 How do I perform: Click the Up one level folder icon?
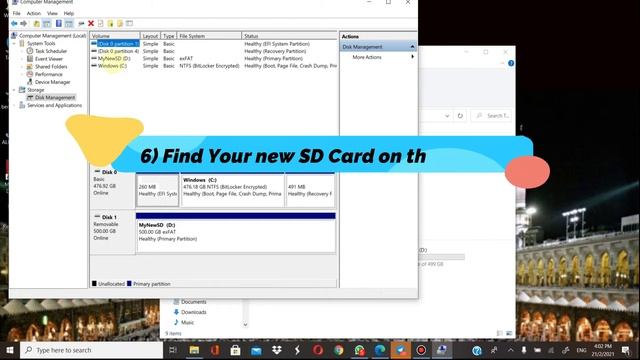[x=37, y=24]
